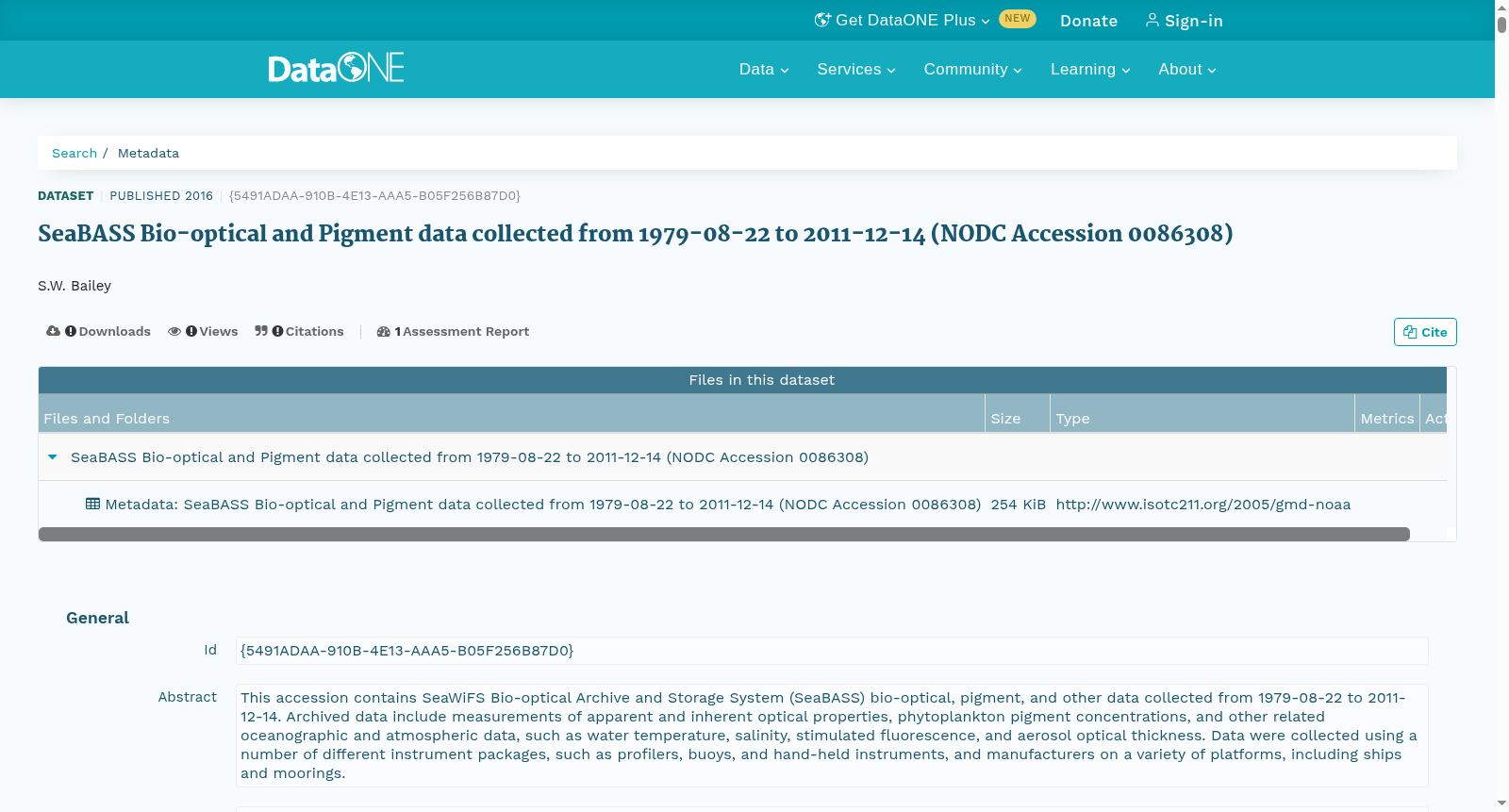Open the Services menu
The image size is (1509, 812).
click(x=856, y=69)
